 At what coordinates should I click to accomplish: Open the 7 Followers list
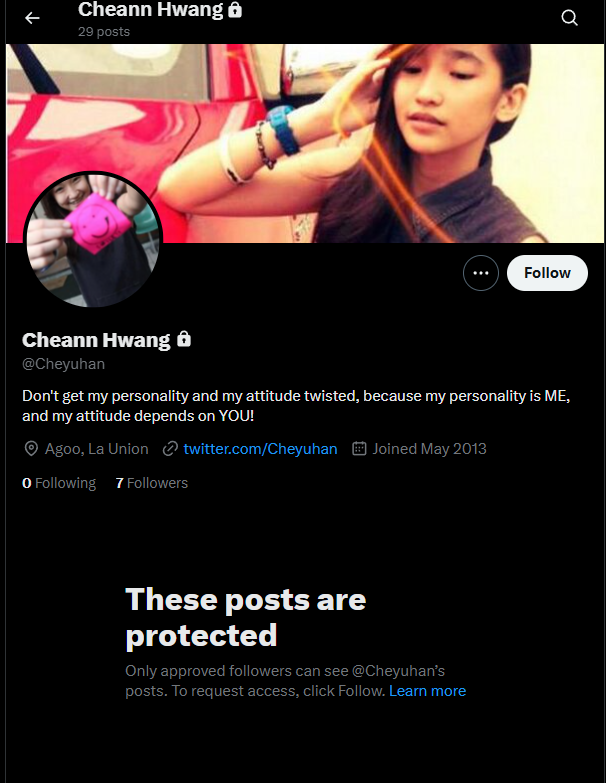pyautogui.click(x=152, y=483)
